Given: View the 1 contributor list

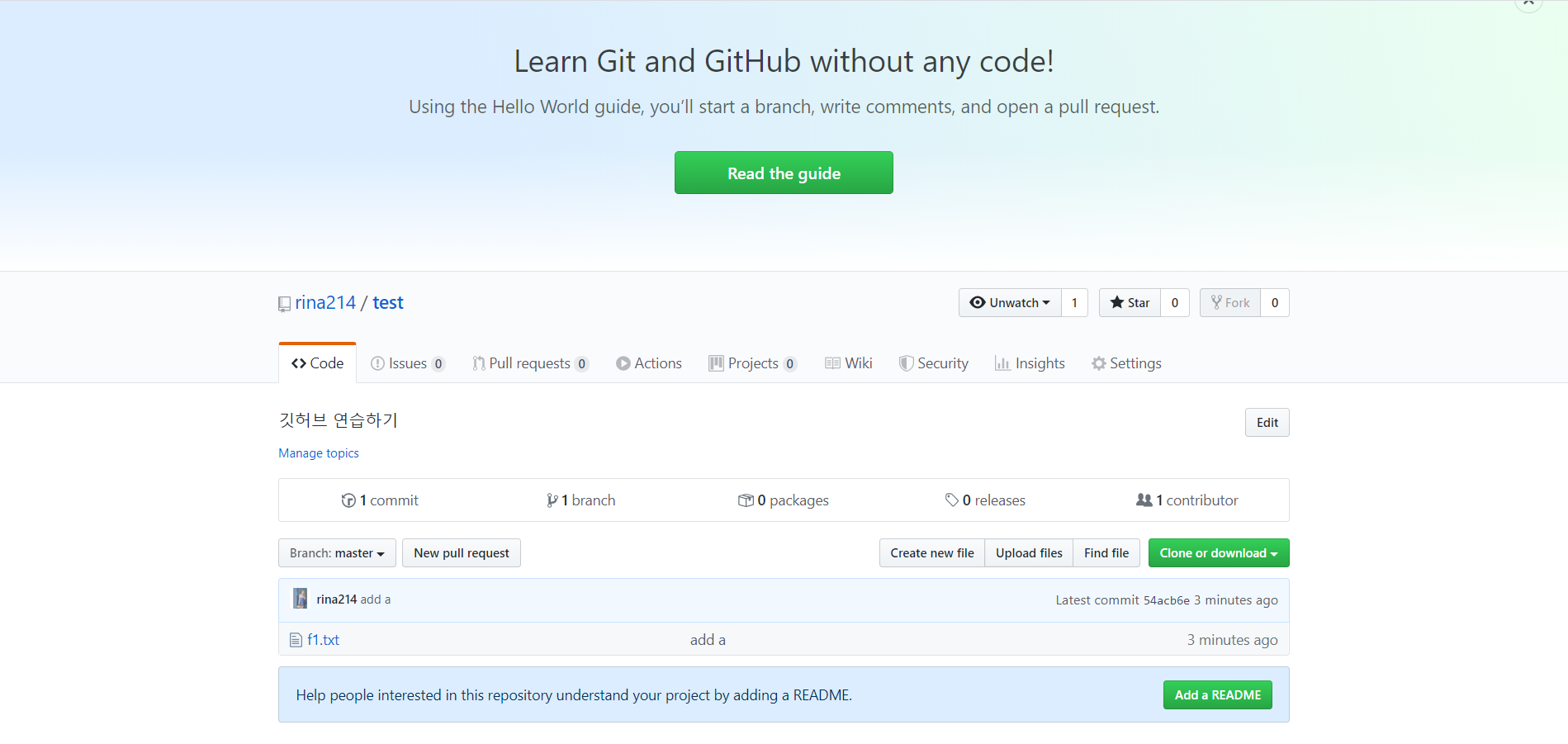Looking at the screenshot, I should click(1187, 500).
